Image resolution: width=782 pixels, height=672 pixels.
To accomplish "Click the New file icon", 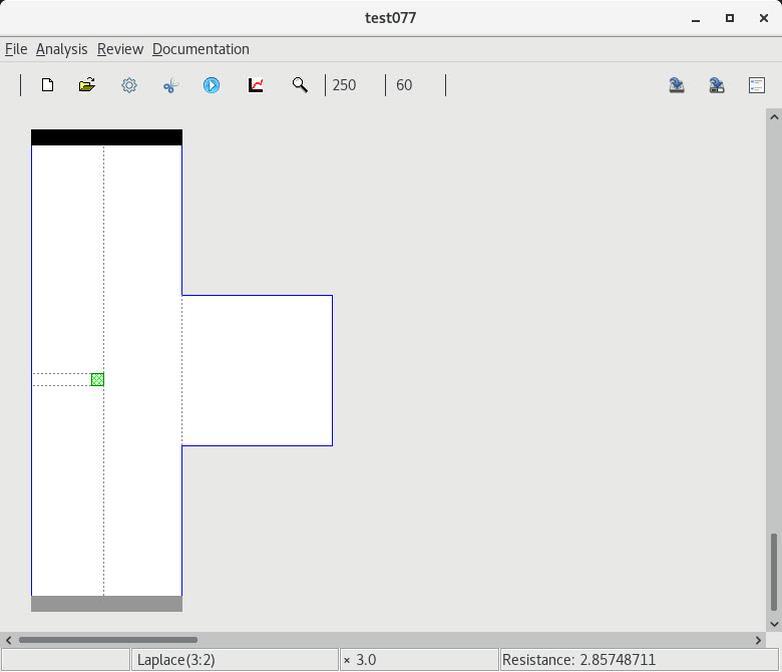I will [47, 85].
